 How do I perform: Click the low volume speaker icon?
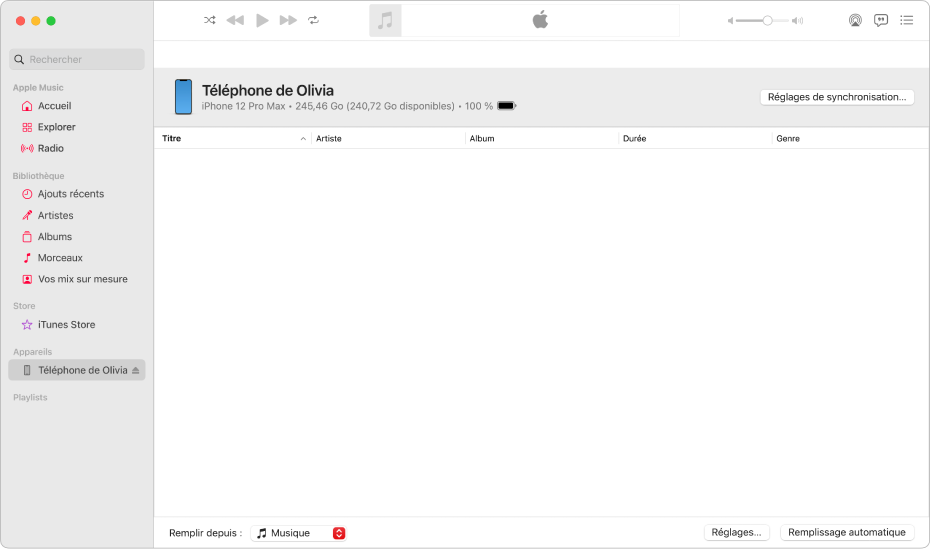(x=730, y=21)
